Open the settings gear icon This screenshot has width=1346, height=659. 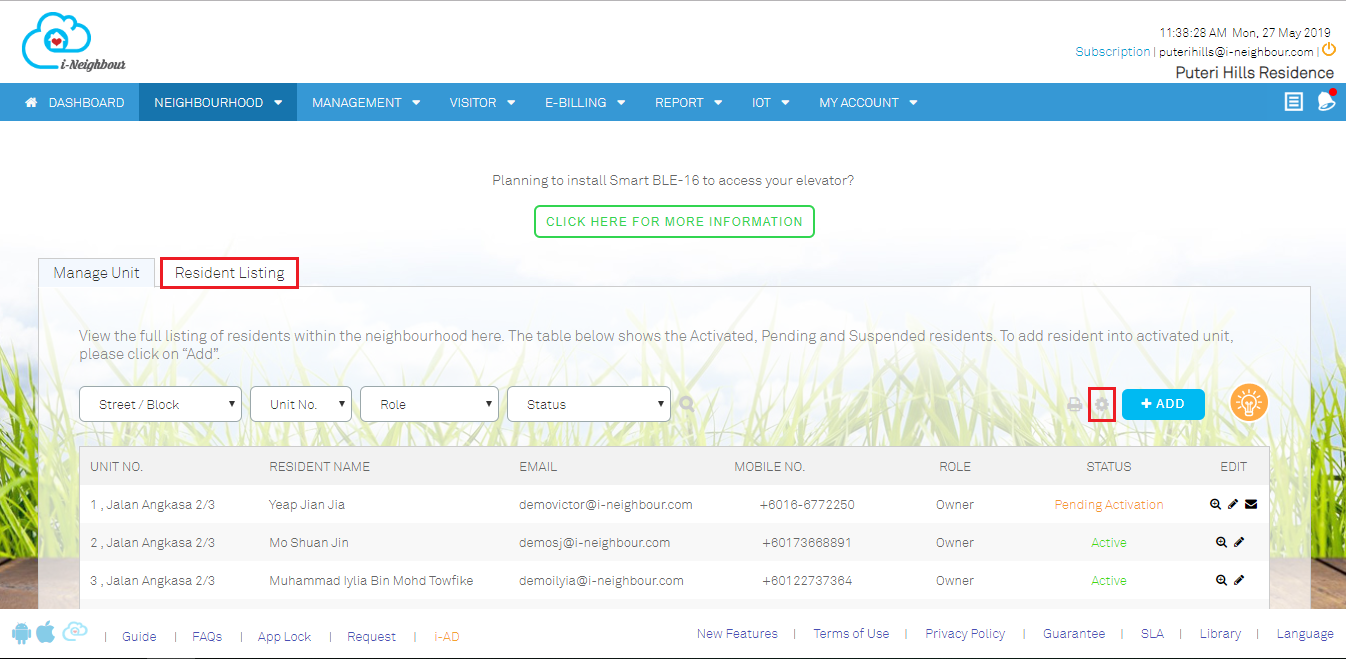(1102, 404)
